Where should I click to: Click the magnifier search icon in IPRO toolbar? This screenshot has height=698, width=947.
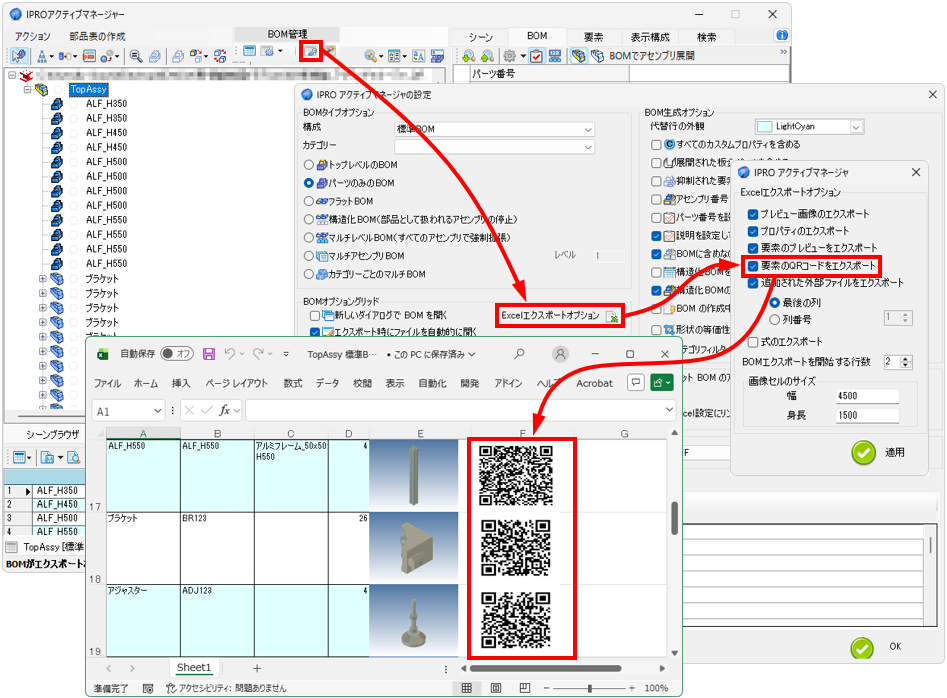pos(136,56)
